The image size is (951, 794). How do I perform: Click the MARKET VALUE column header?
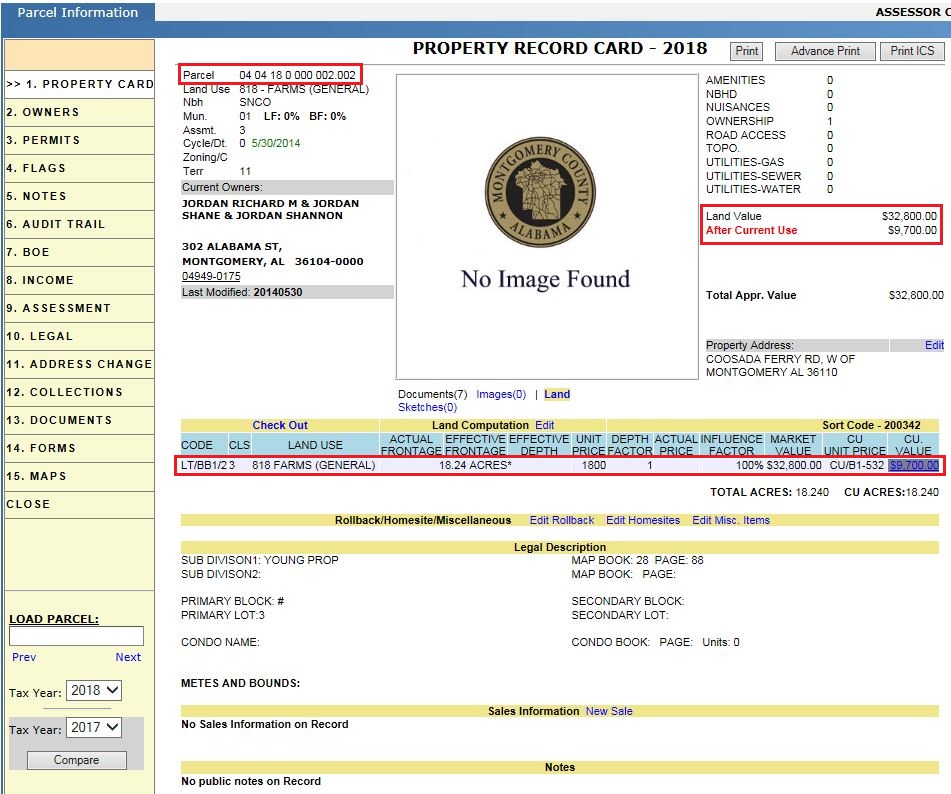[793, 445]
